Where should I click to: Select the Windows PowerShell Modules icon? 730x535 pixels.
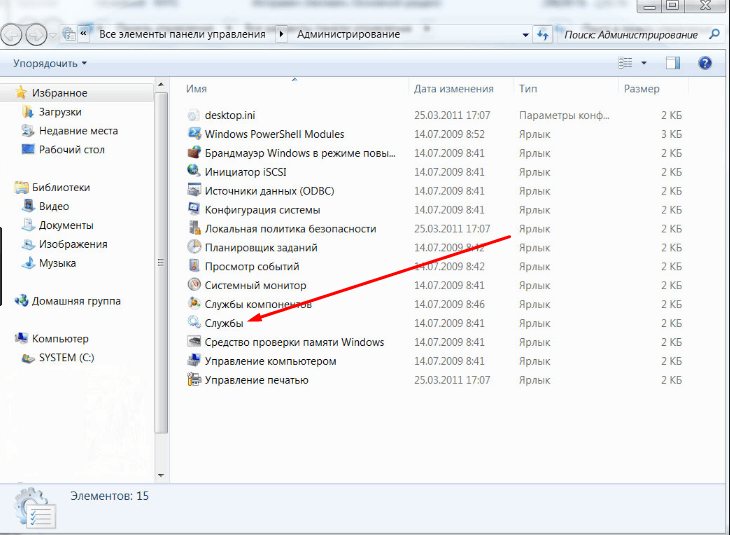(194, 134)
